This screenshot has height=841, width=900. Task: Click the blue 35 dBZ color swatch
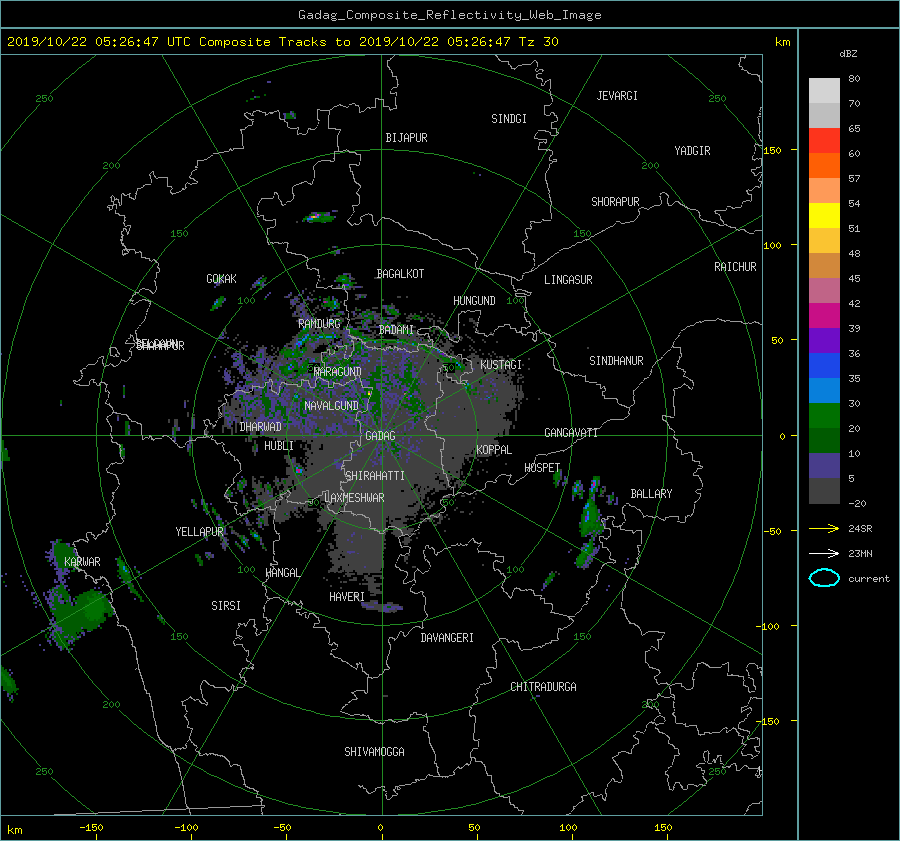click(x=824, y=366)
